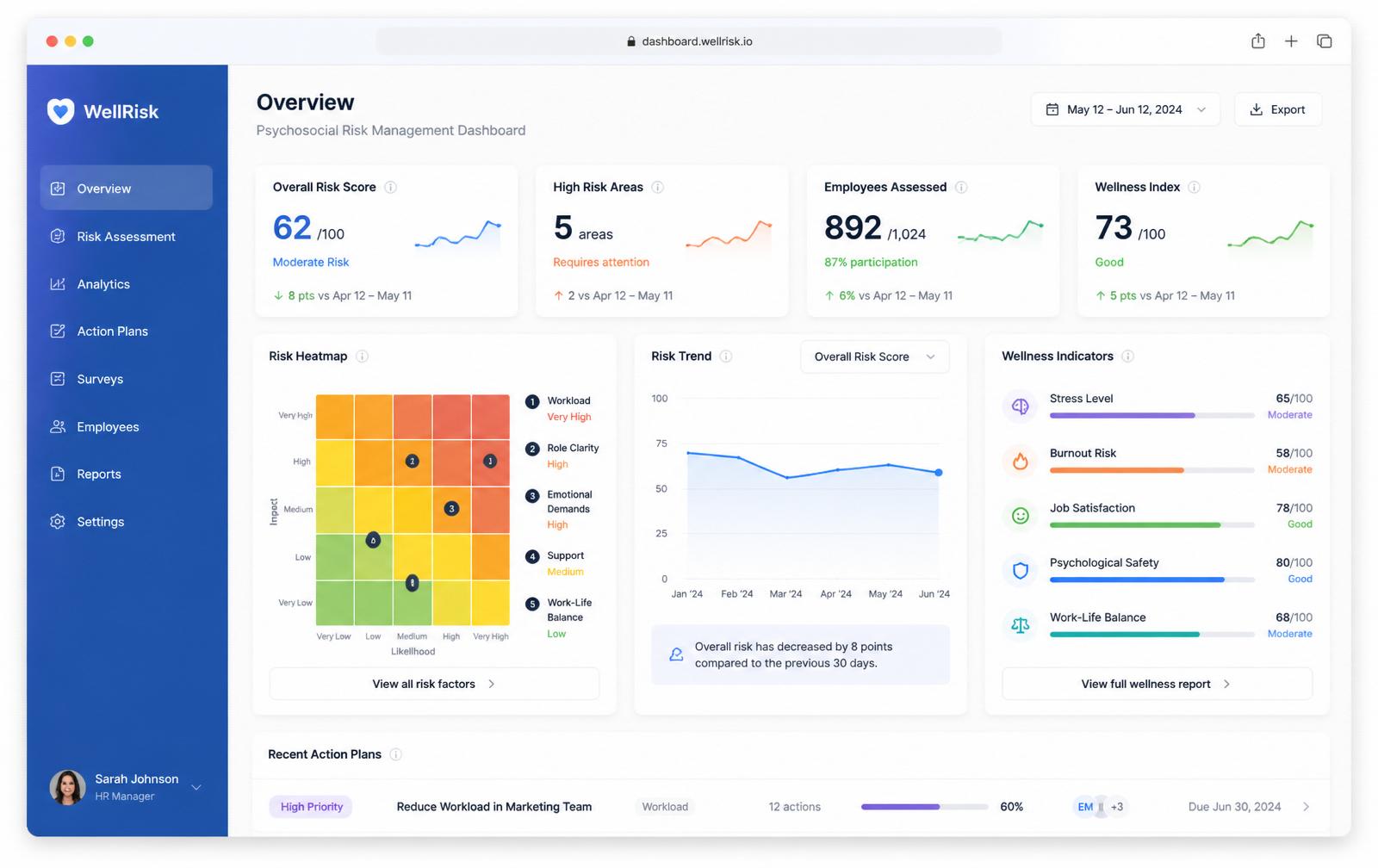Click the info icon beside Wellness Indicators
The width and height of the screenshot is (1378, 868).
pyautogui.click(x=1127, y=356)
